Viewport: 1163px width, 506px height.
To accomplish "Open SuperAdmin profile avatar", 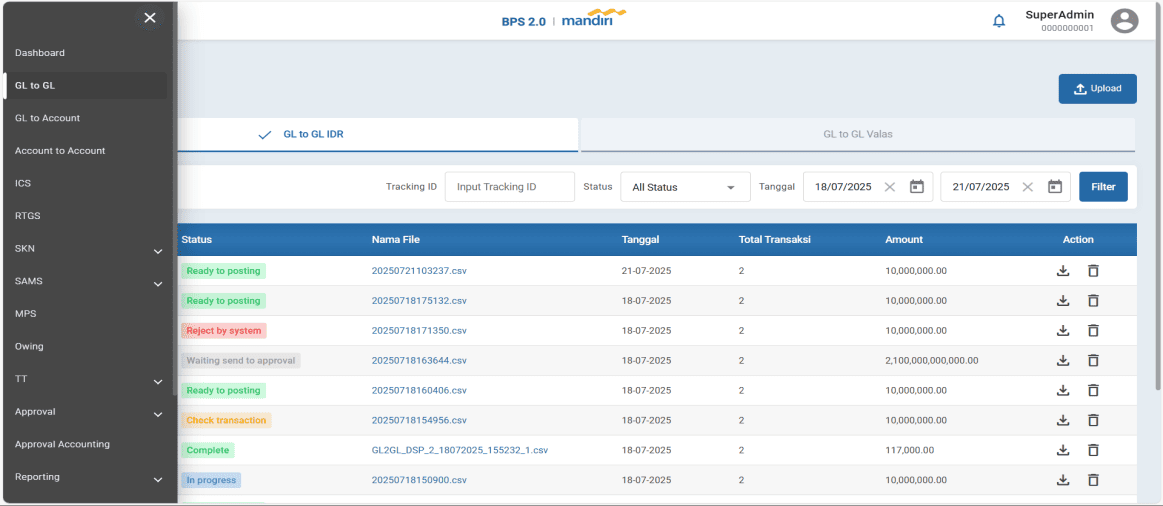I will tap(1124, 21).
